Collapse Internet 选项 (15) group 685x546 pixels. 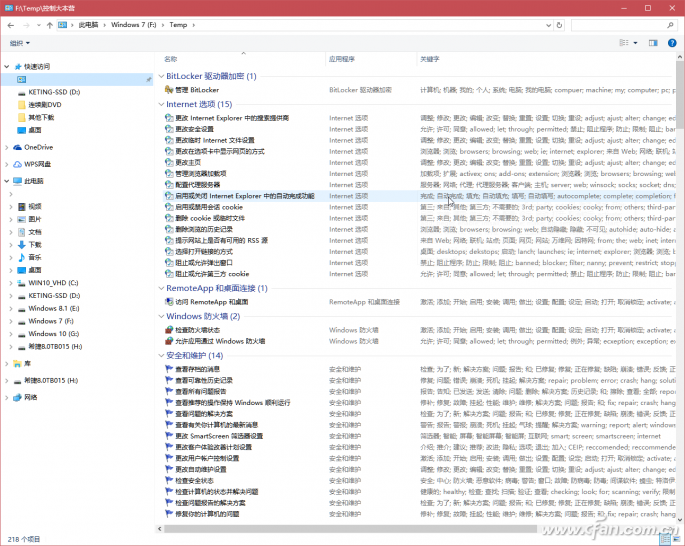(x=161, y=104)
